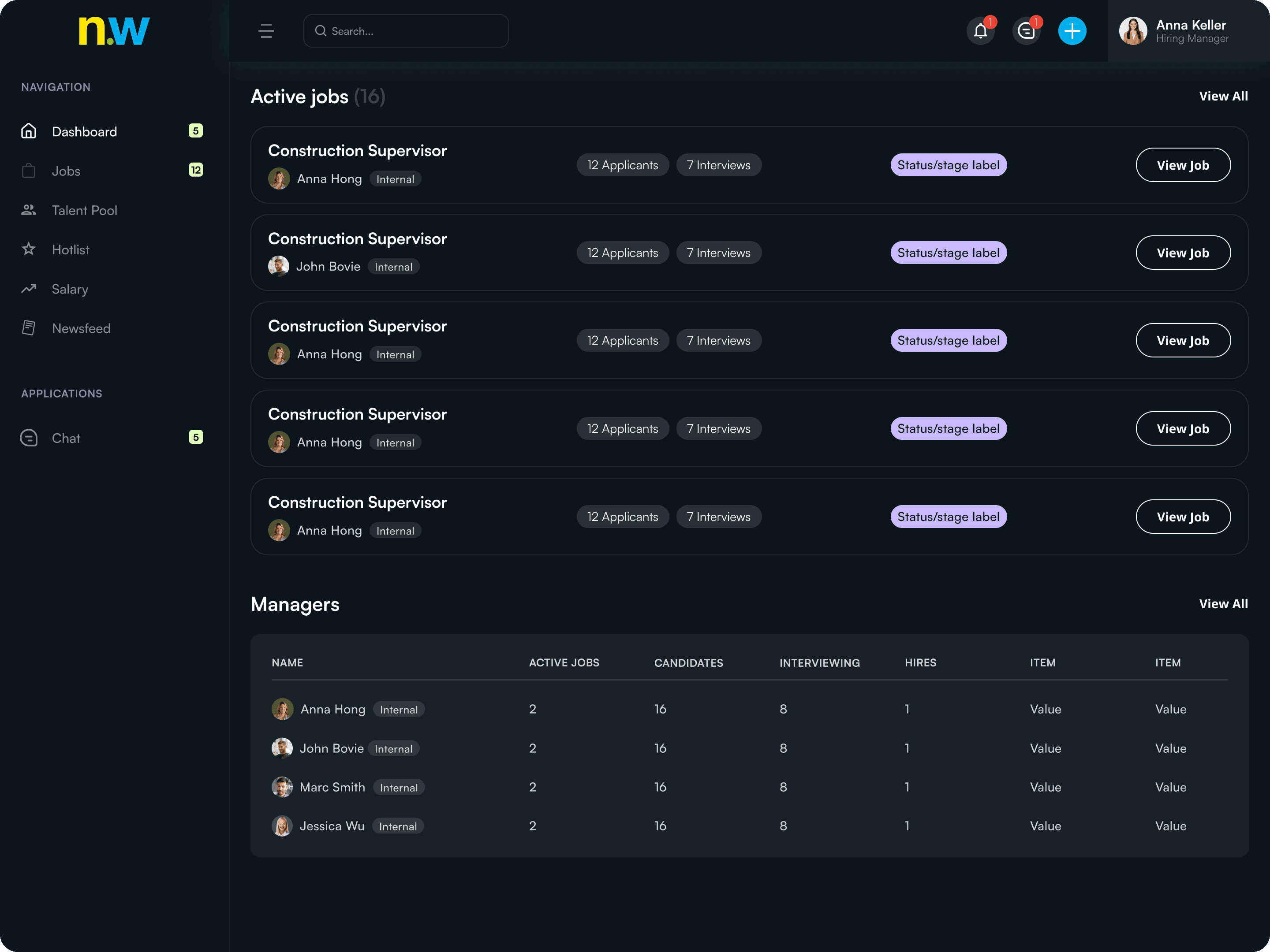The width and height of the screenshot is (1270, 952).
Task: Click View All for Managers
Action: click(1223, 604)
